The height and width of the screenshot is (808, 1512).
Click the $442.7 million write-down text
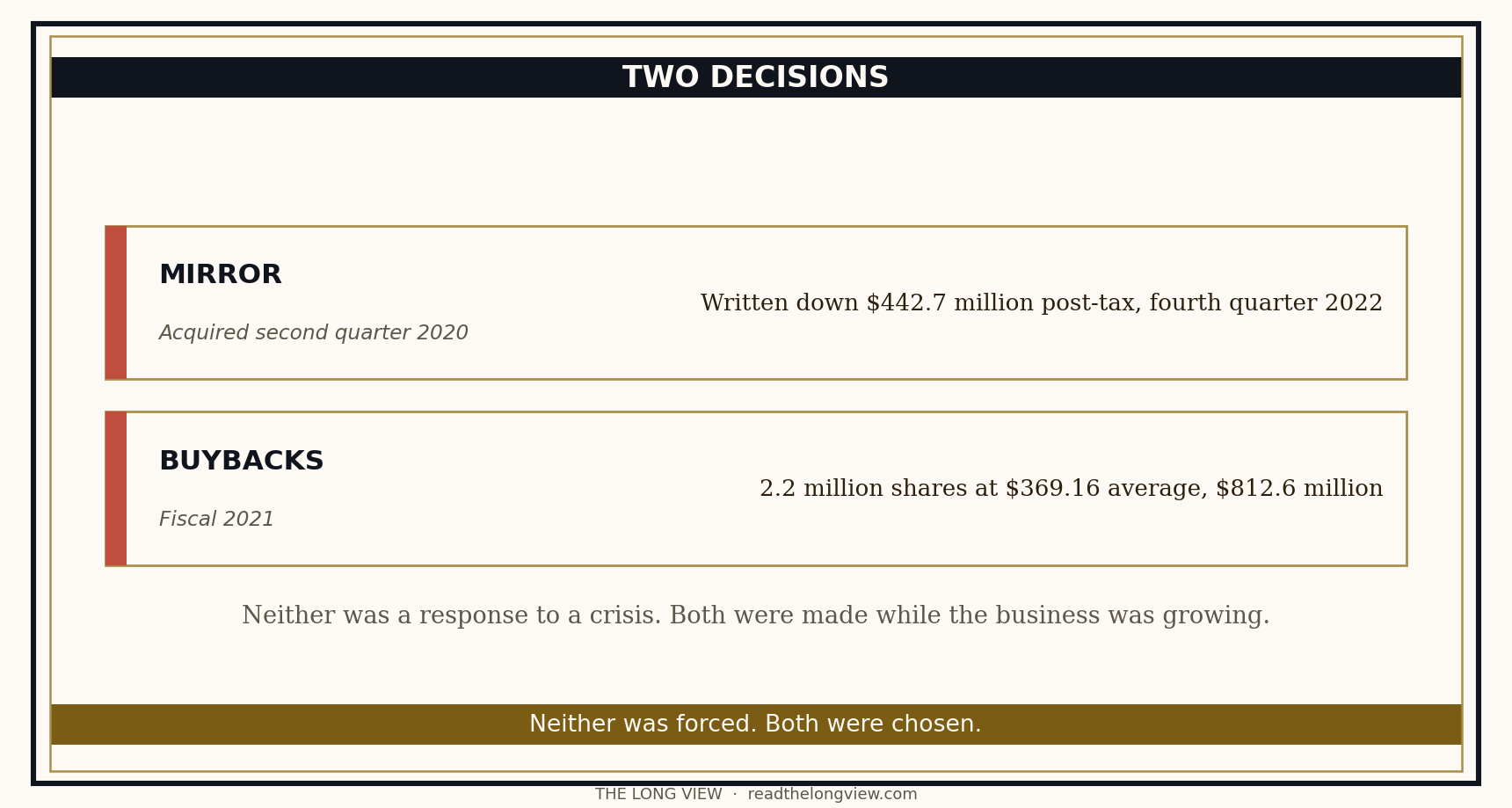(1042, 303)
